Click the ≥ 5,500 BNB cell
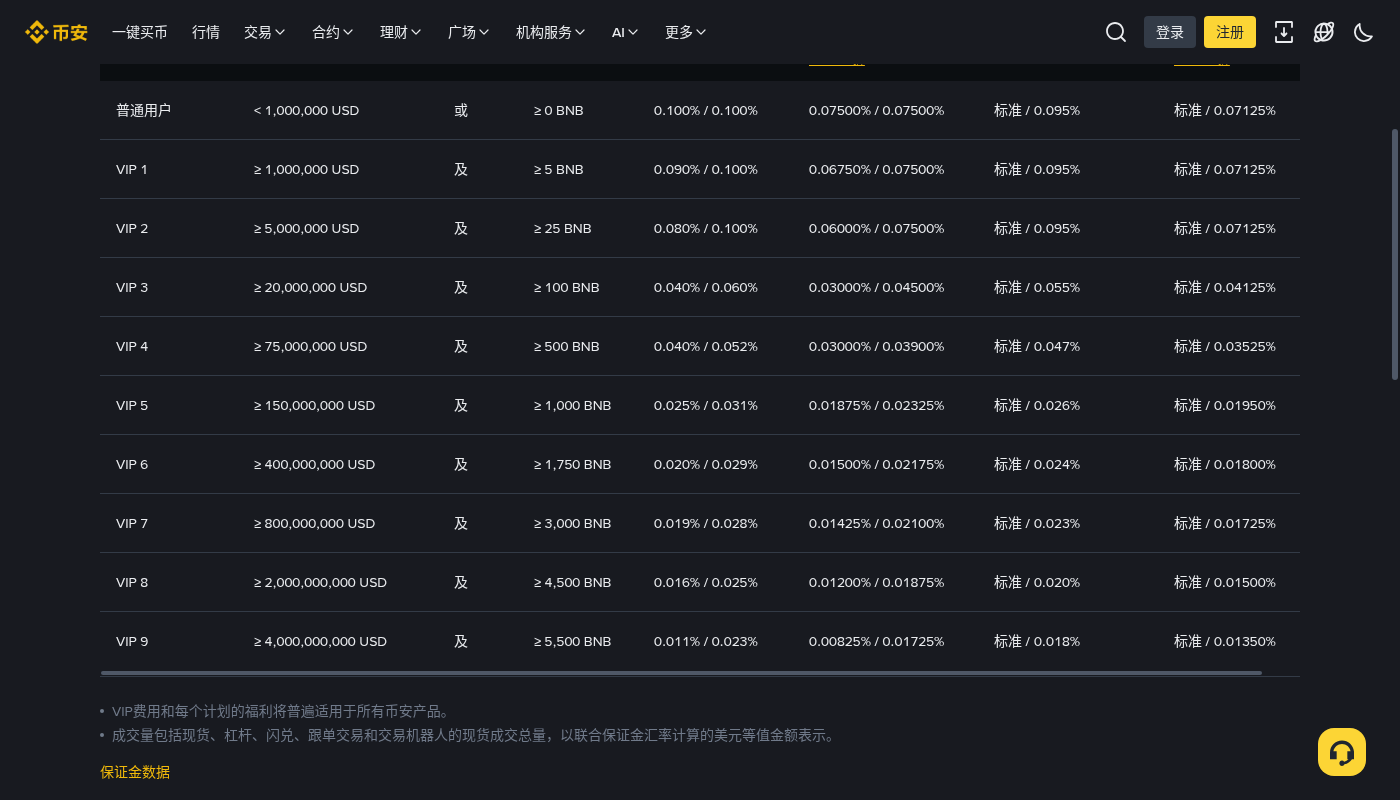1400x800 pixels. click(x=572, y=641)
